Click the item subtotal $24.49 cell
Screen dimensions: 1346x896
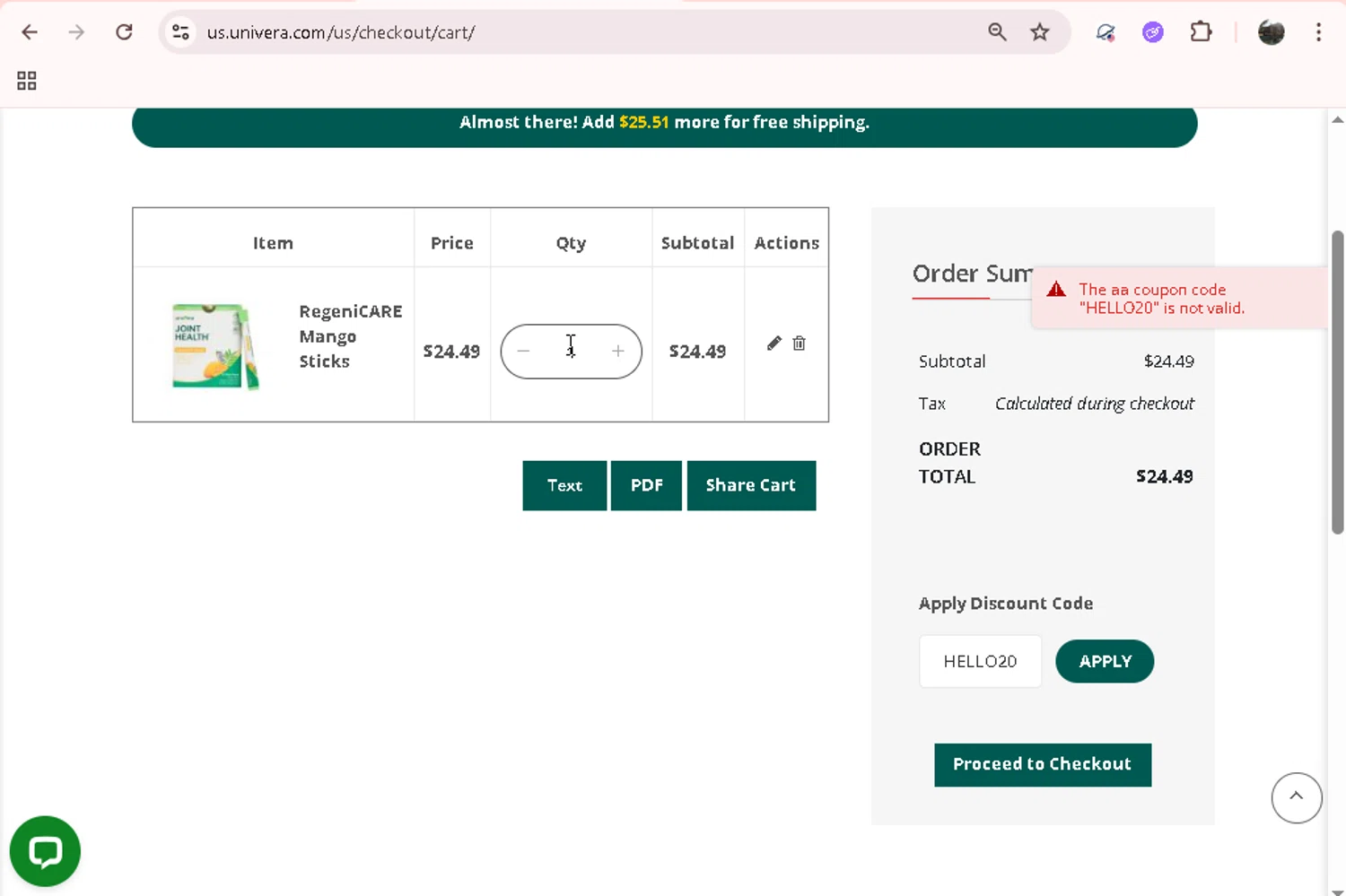click(x=697, y=352)
